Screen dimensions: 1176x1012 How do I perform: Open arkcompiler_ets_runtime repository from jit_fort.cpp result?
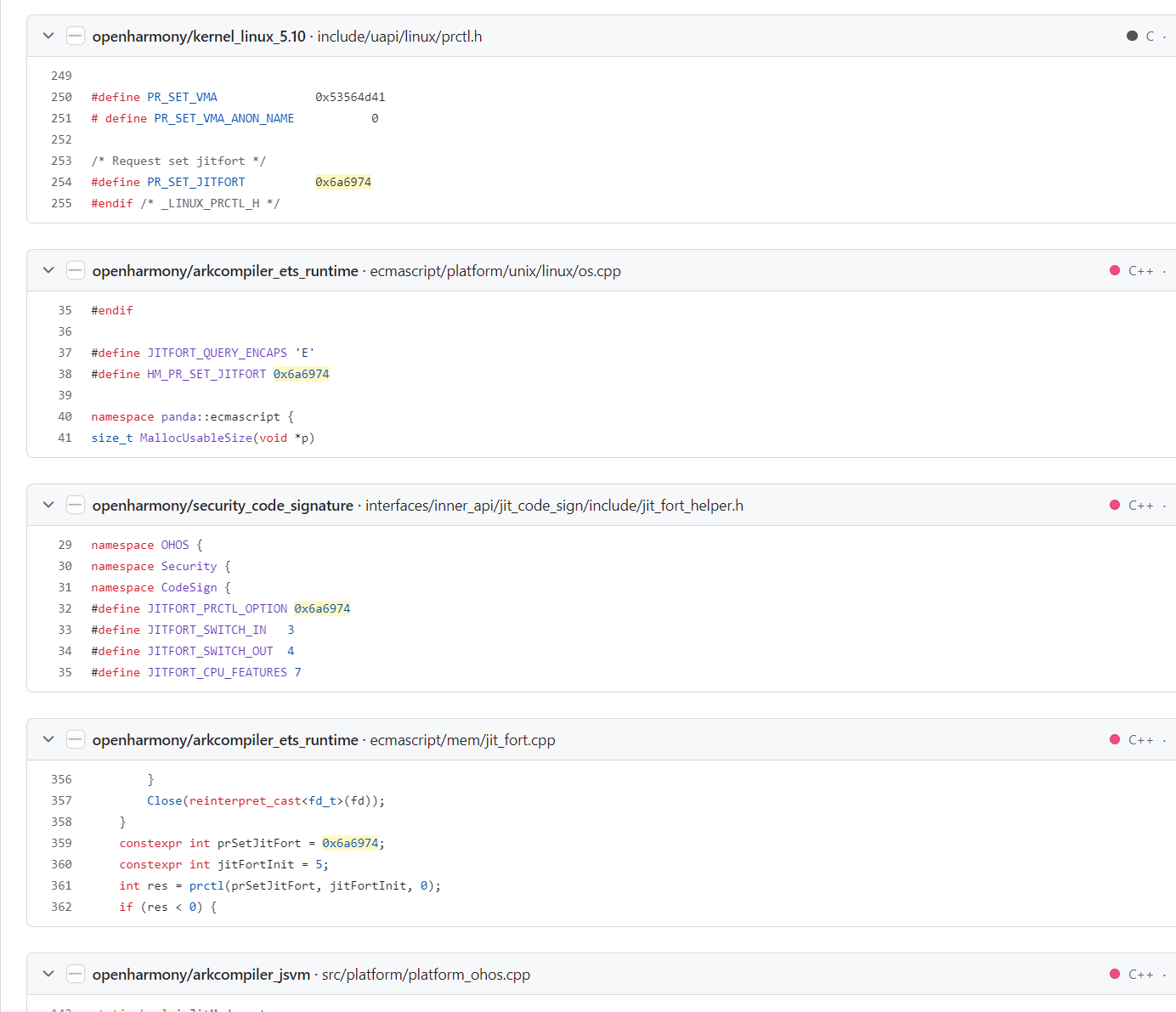click(x=225, y=740)
